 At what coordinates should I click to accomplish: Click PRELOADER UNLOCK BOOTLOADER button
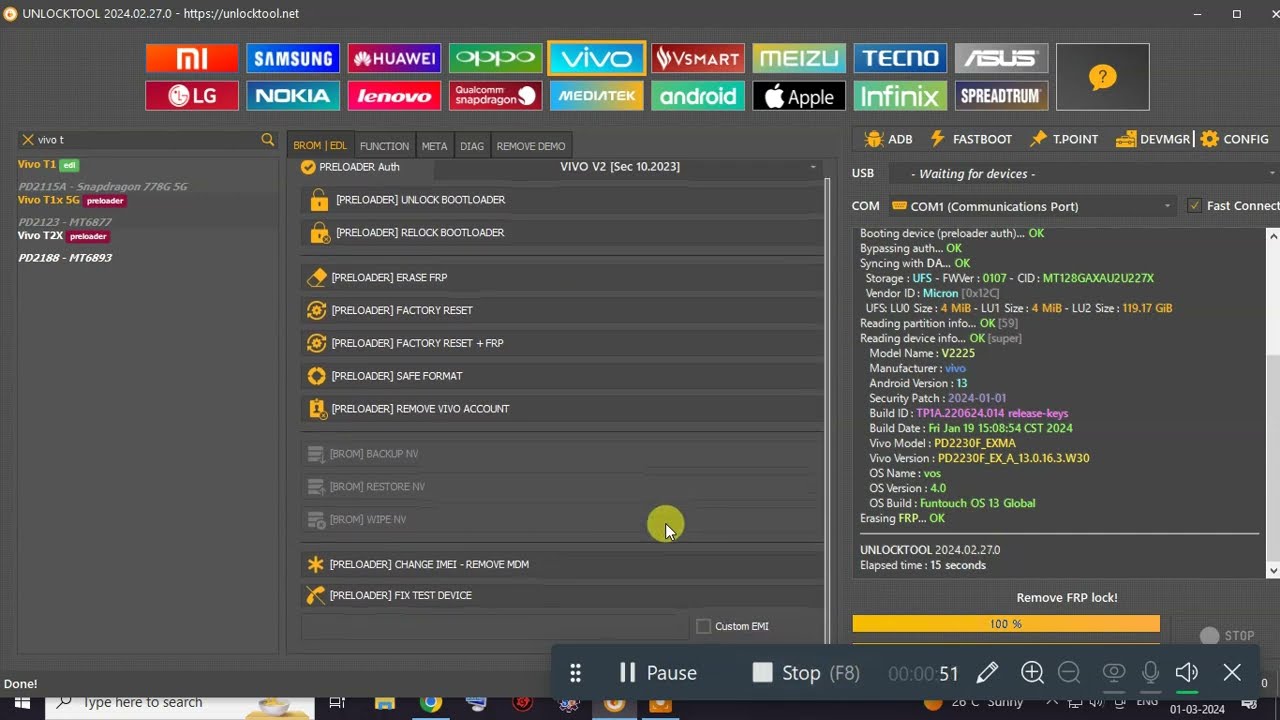(x=420, y=200)
